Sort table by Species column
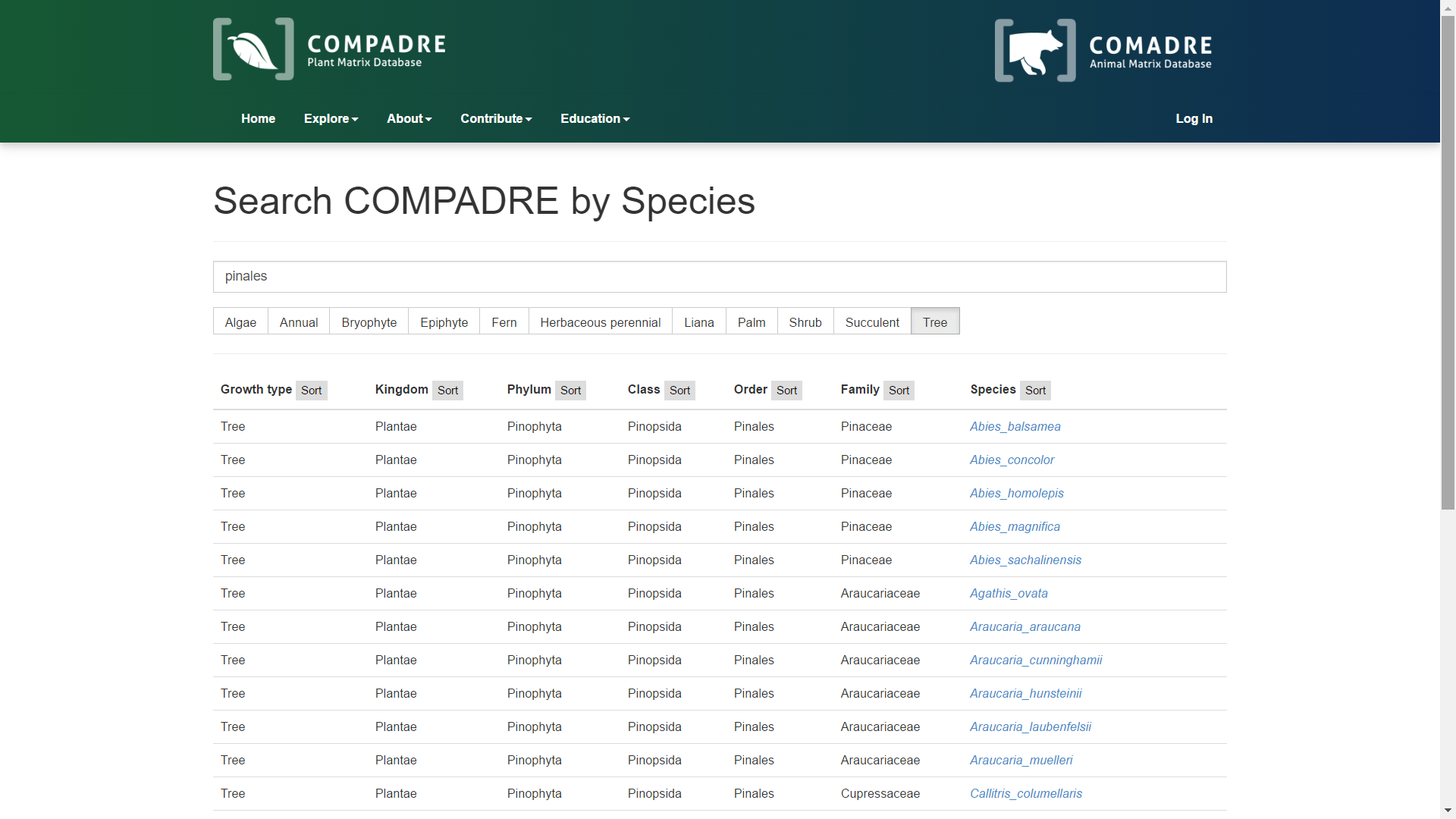The width and height of the screenshot is (1456, 819). 1035,391
